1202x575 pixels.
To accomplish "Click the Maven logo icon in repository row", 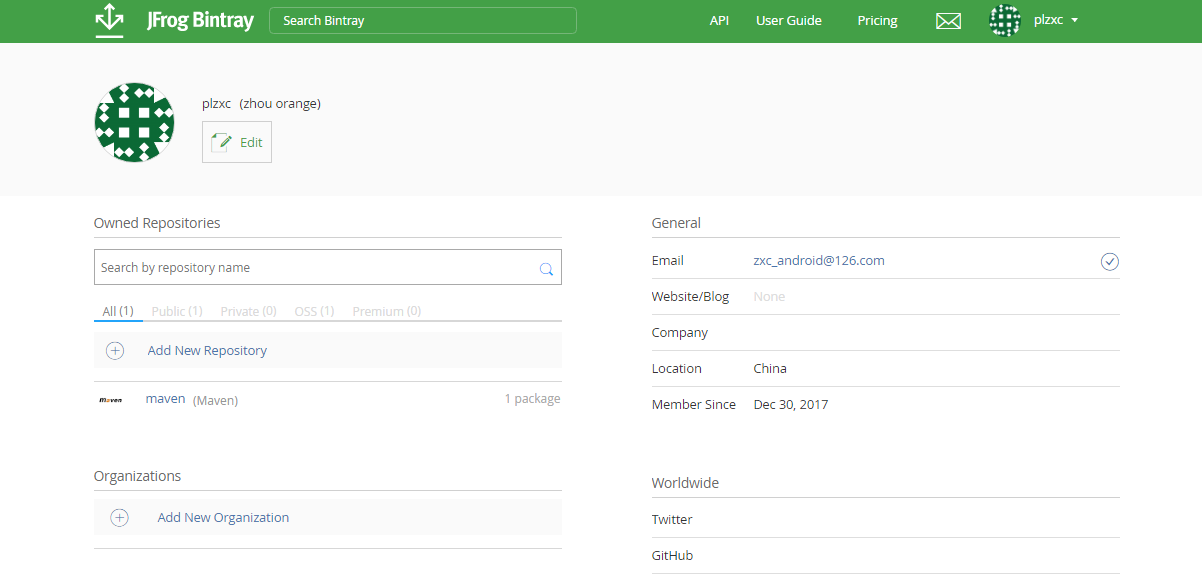I will click(110, 399).
